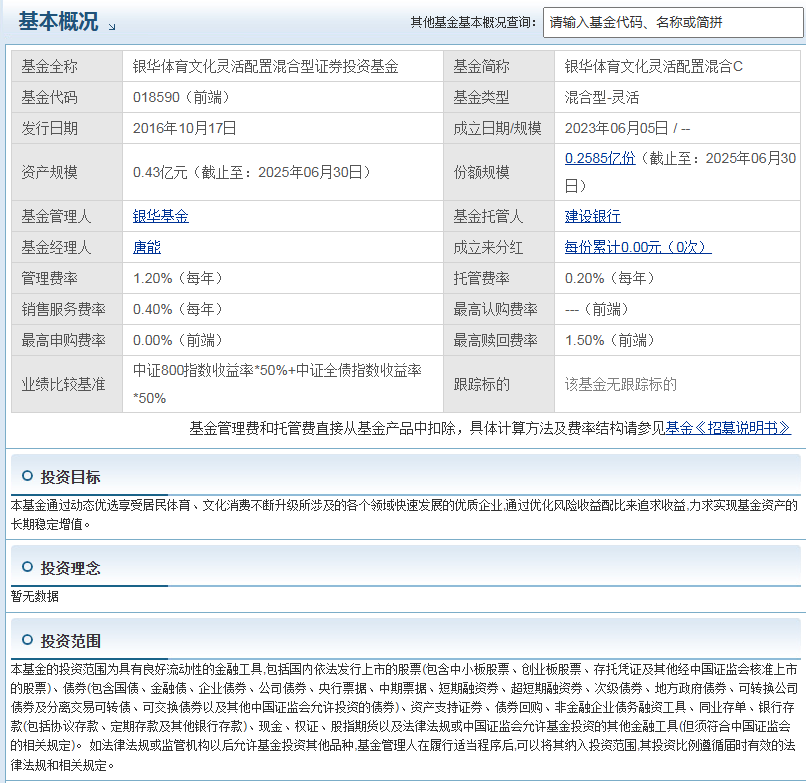Click fund code value 018590（前端）

pos(180,97)
